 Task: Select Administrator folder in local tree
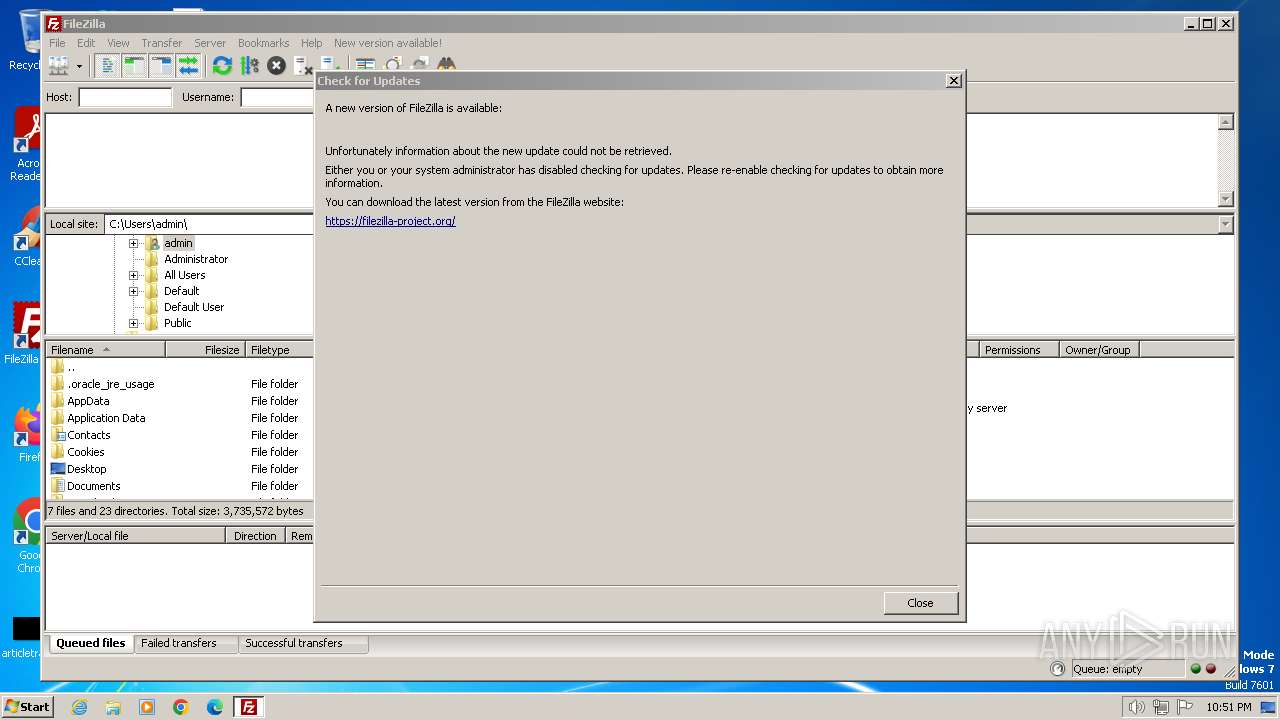pyautogui.click(x=195, y=259)
